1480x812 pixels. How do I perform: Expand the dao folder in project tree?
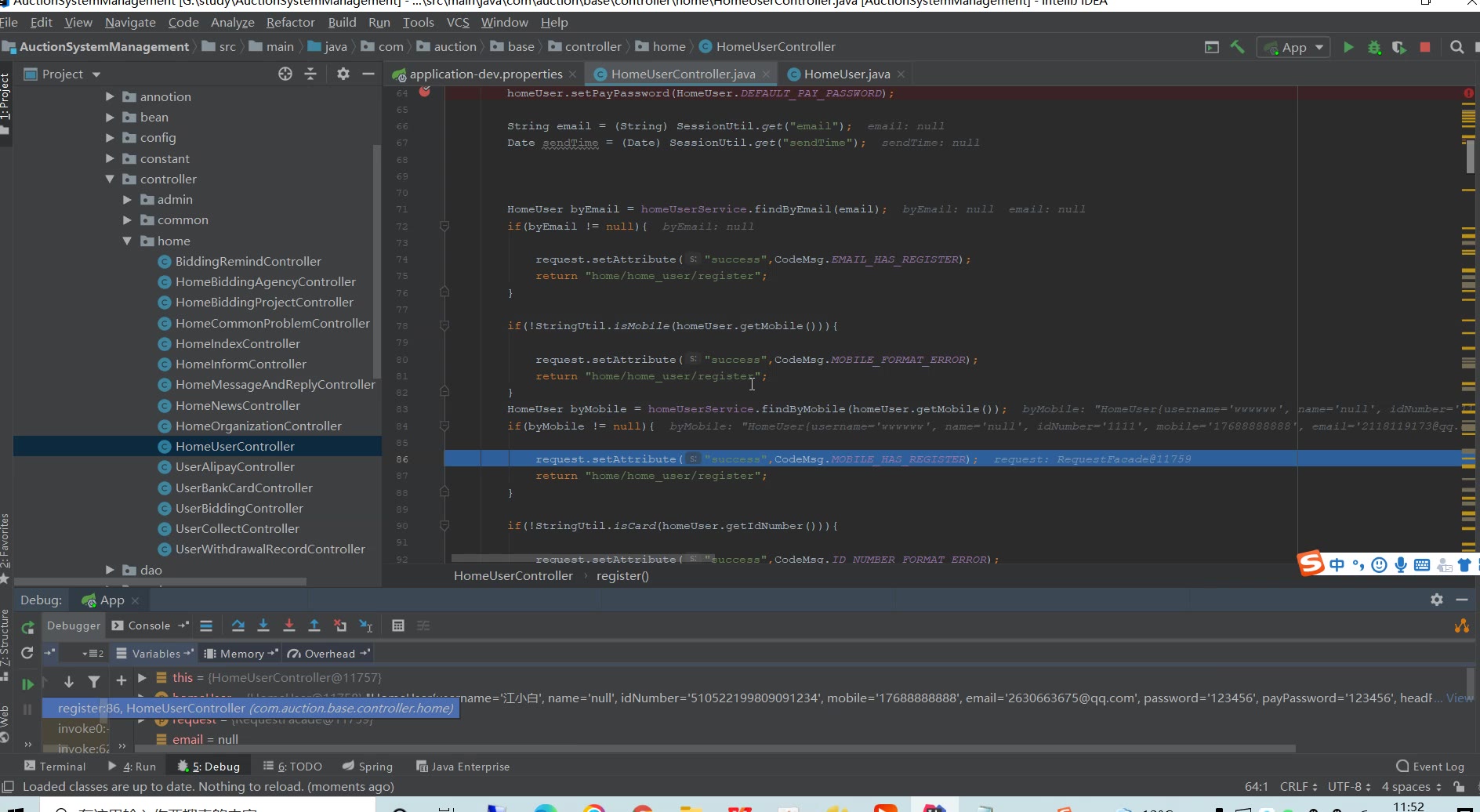pyautogui.click(x=110, y=571)
